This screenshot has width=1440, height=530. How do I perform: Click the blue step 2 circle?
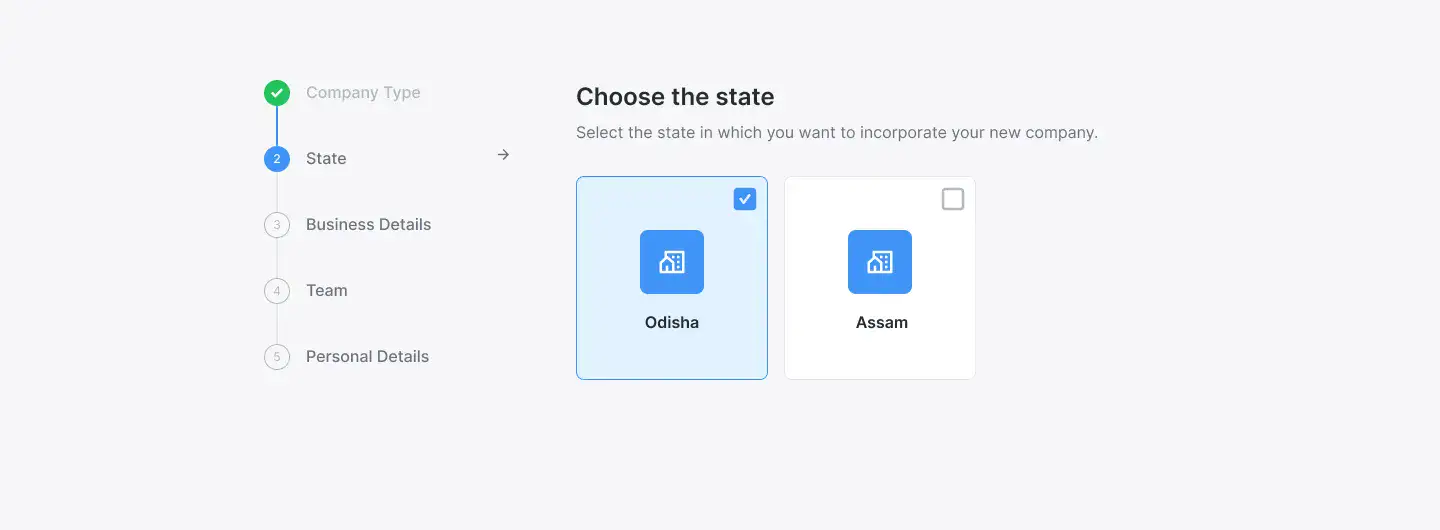(x=277, y=159)
